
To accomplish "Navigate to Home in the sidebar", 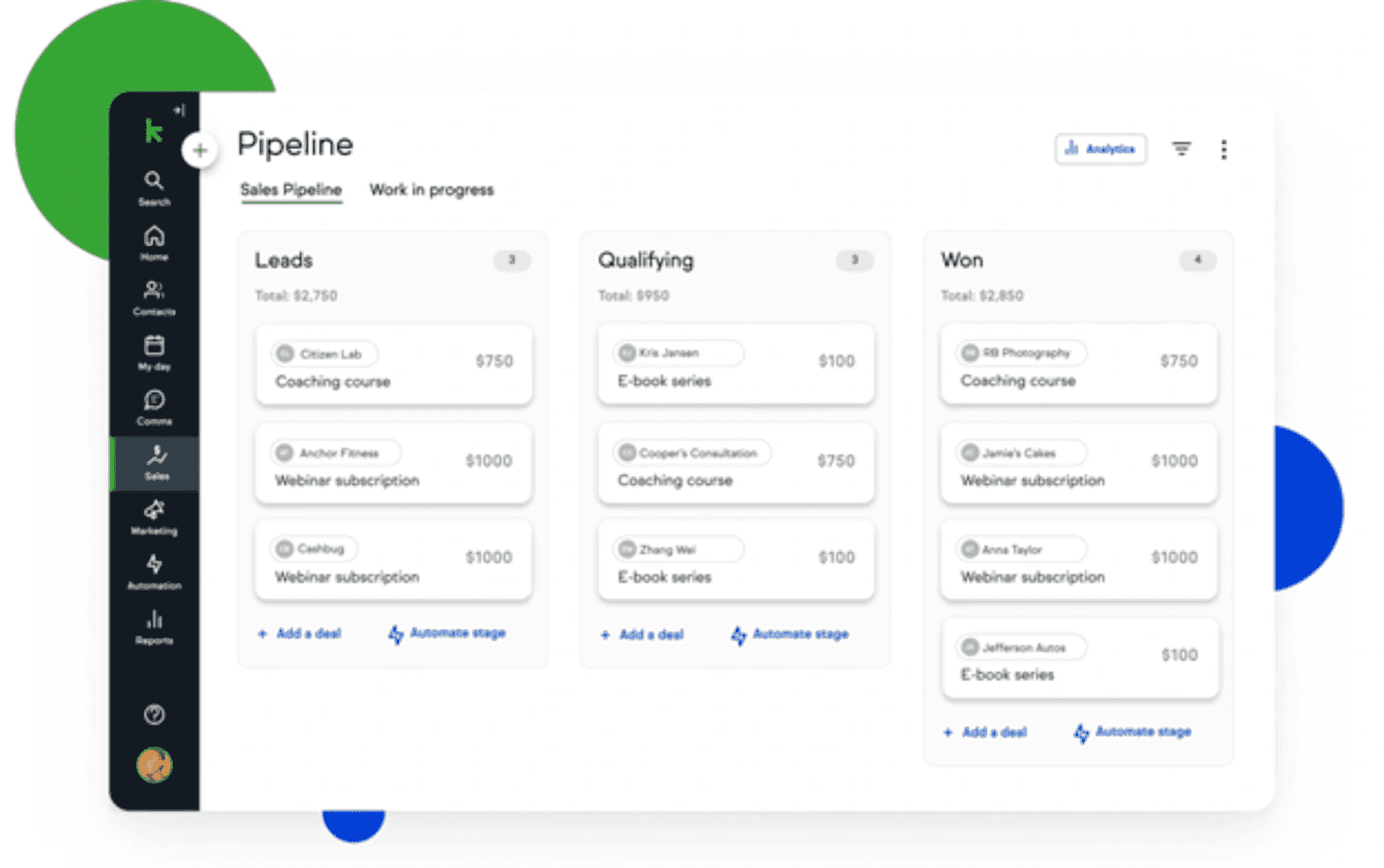I will (x=154, y=239).
